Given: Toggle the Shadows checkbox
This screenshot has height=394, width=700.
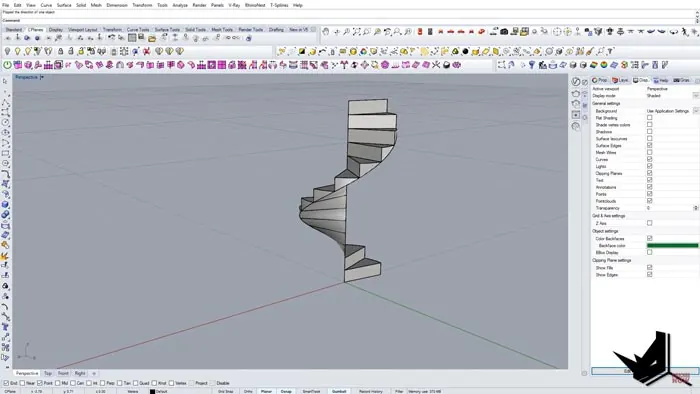Looking at the screenshot, I should pyautogui.click(x=650, y=132).
